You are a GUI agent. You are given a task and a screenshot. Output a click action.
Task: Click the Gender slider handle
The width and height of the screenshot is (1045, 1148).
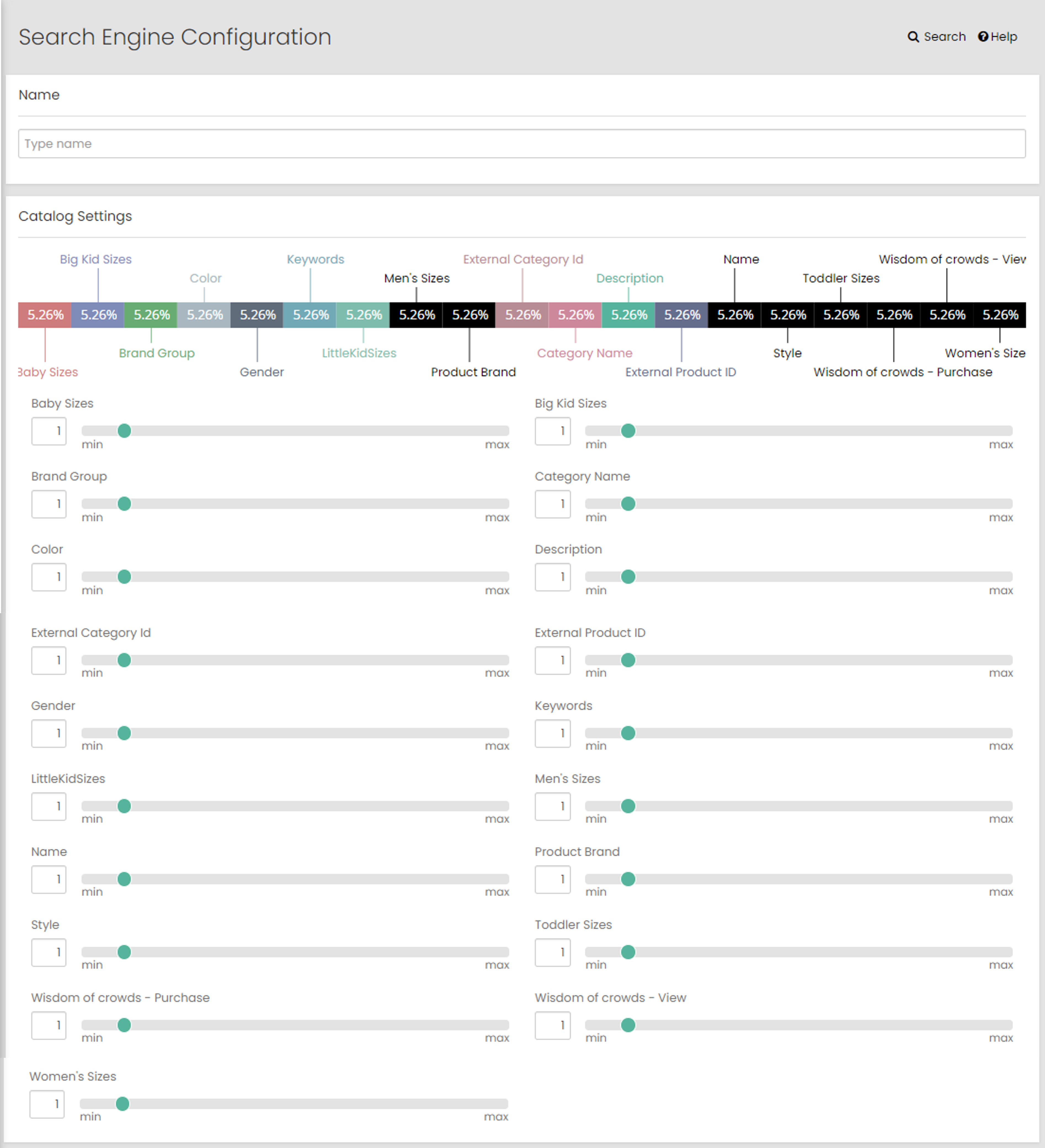[x=124, y=733]
